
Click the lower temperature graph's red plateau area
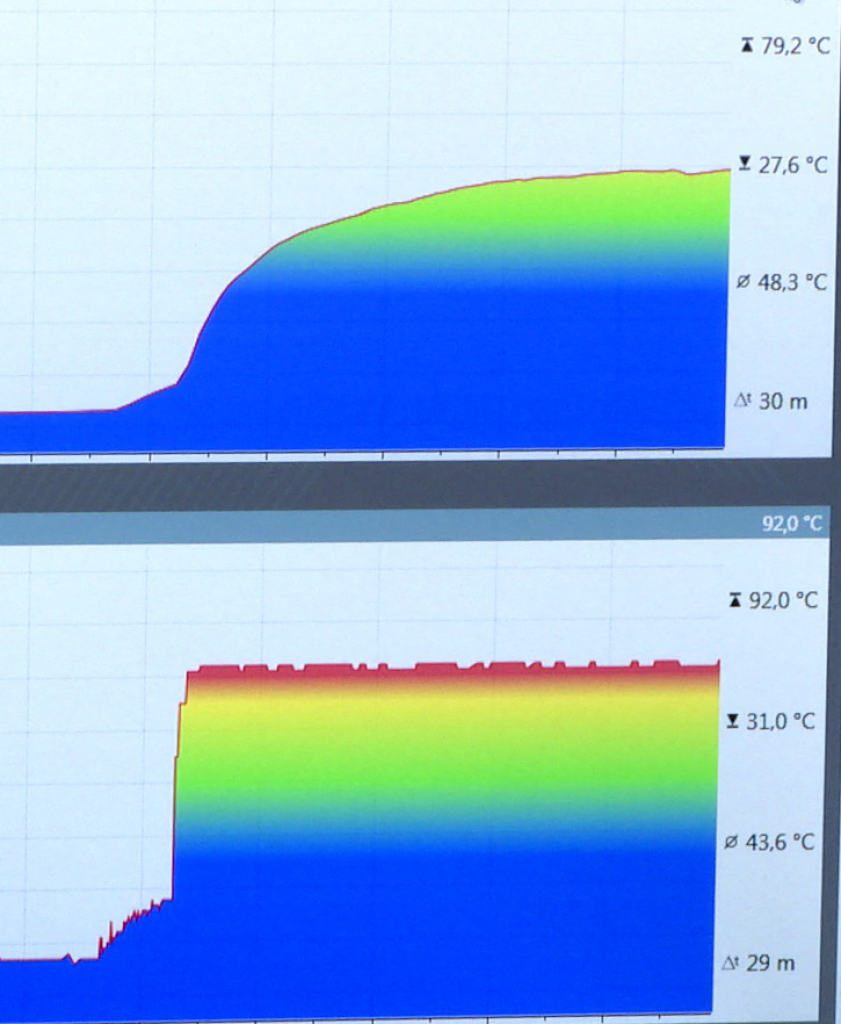(451, 673)
